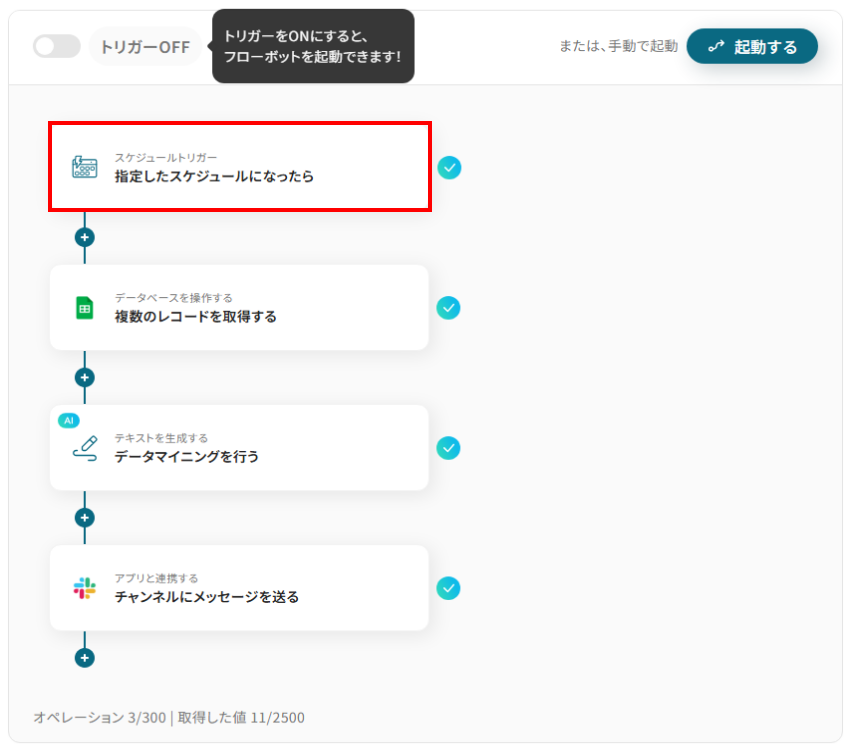
Task: Add a step after データマイニングを行う
Action: [x=85, y=518]
